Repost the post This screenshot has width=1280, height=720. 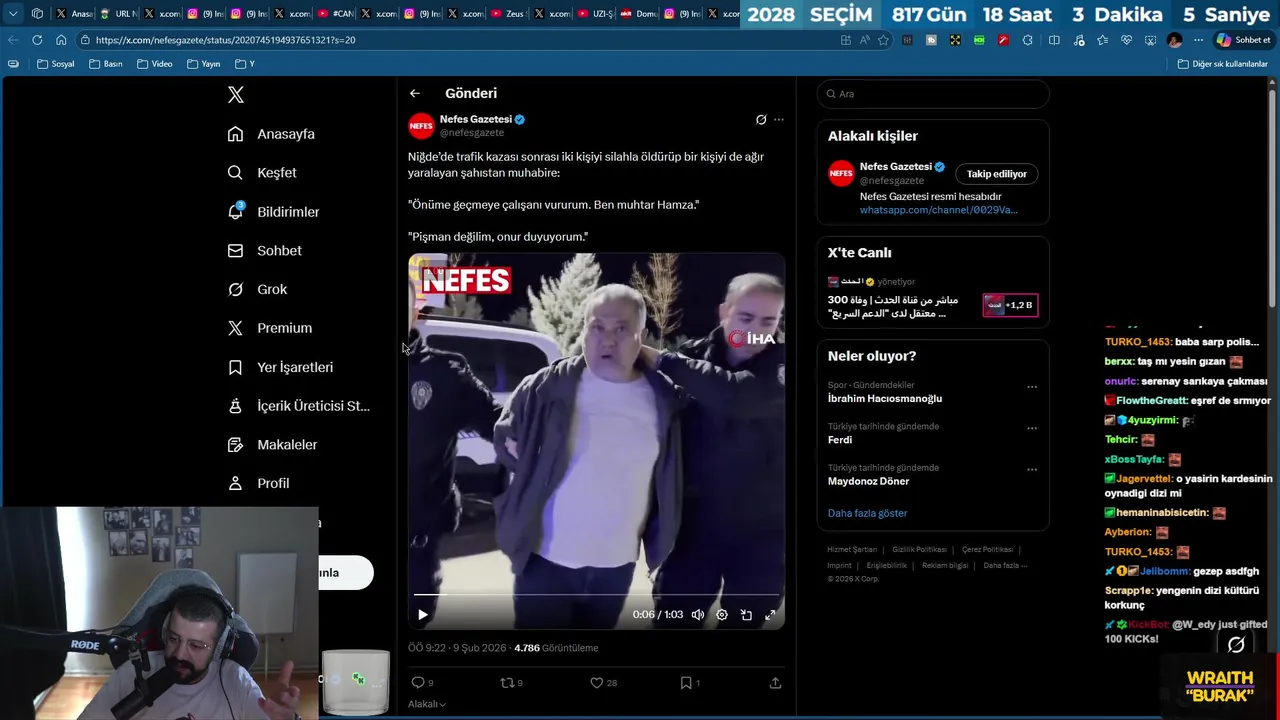511,683
